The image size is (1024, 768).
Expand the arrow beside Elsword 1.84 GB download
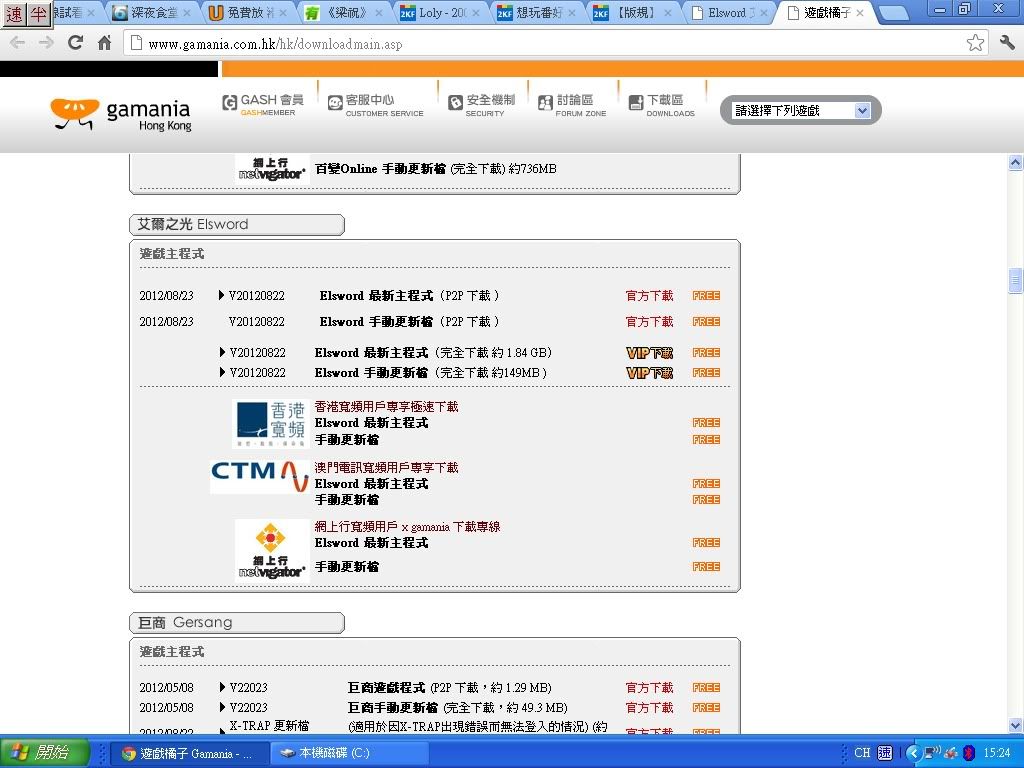222,352
